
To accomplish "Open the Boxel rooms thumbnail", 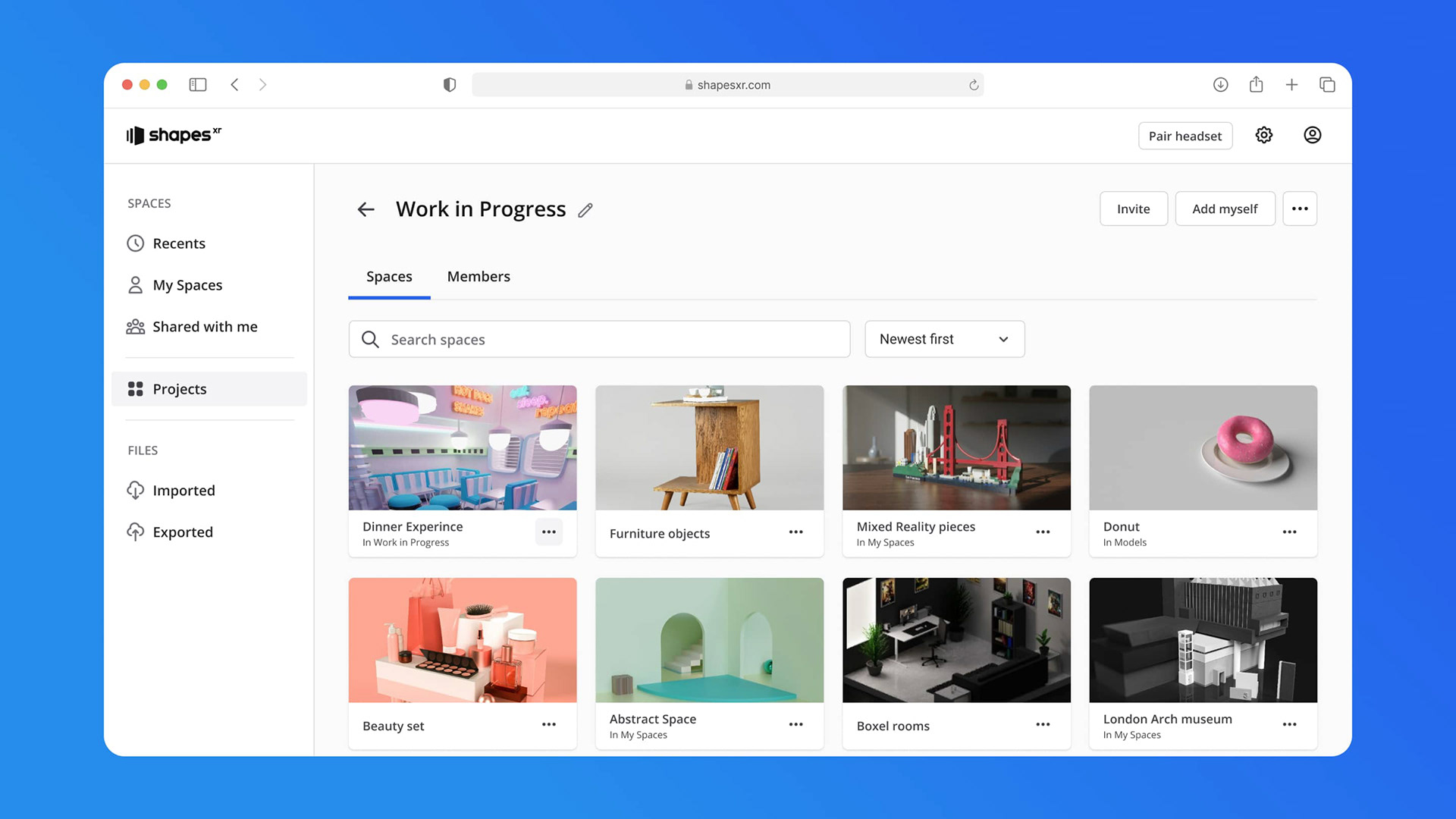I will click(x=956, y=640).
